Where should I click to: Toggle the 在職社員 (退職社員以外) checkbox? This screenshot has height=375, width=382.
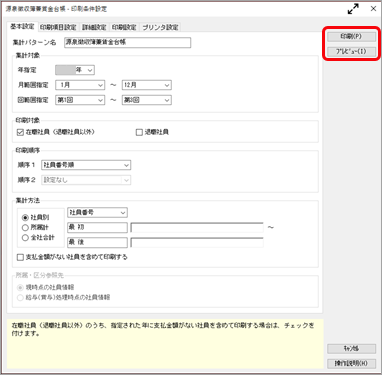(20, 132)
